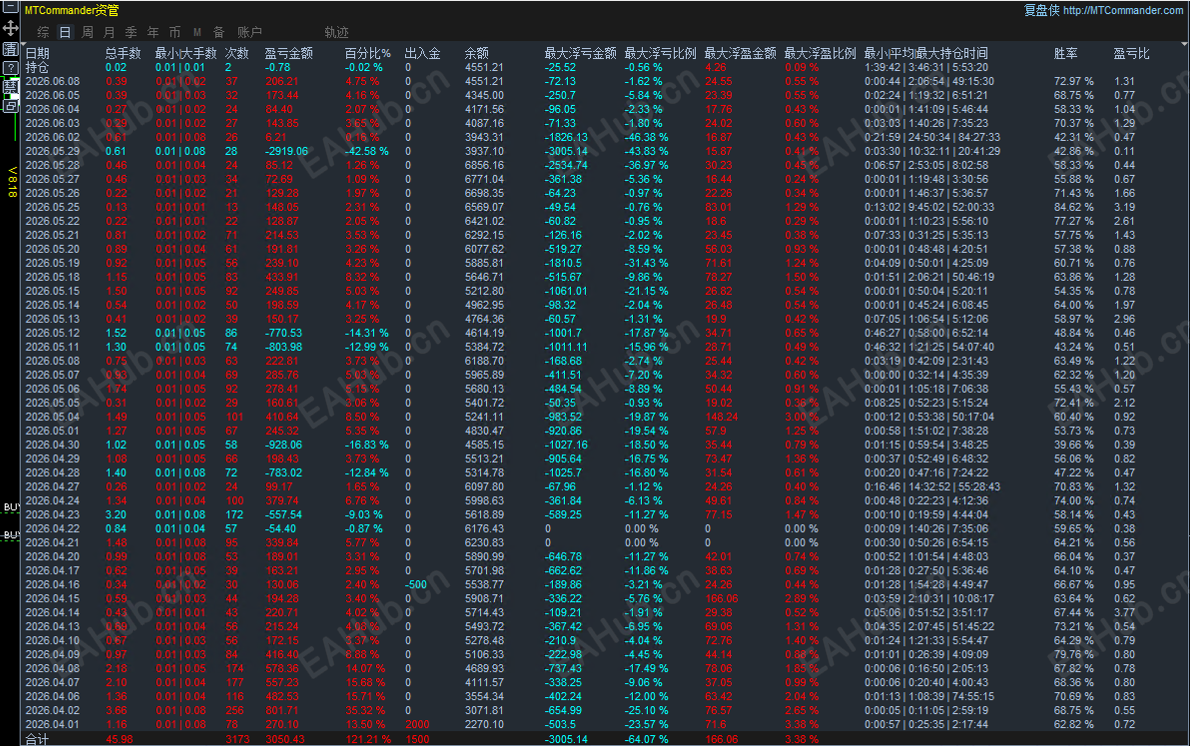Image resolution: width=1190 pixels, height=746 pixels.
Task: Click the -770.53 loss amount cell
Action: (283, 332)
